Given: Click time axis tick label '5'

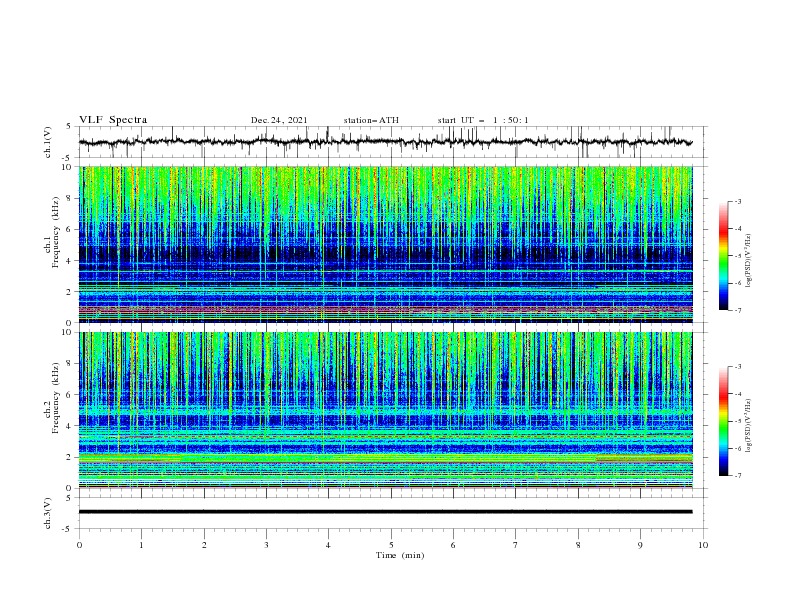Looking at the screenshot, I should (x=391, y=545).
